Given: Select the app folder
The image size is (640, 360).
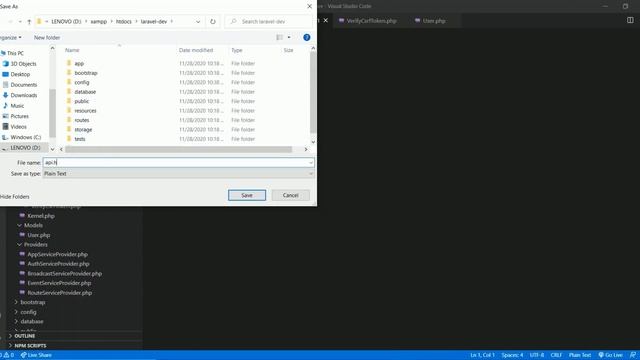Looking at the screenshot, I should (x=79, y=64).
